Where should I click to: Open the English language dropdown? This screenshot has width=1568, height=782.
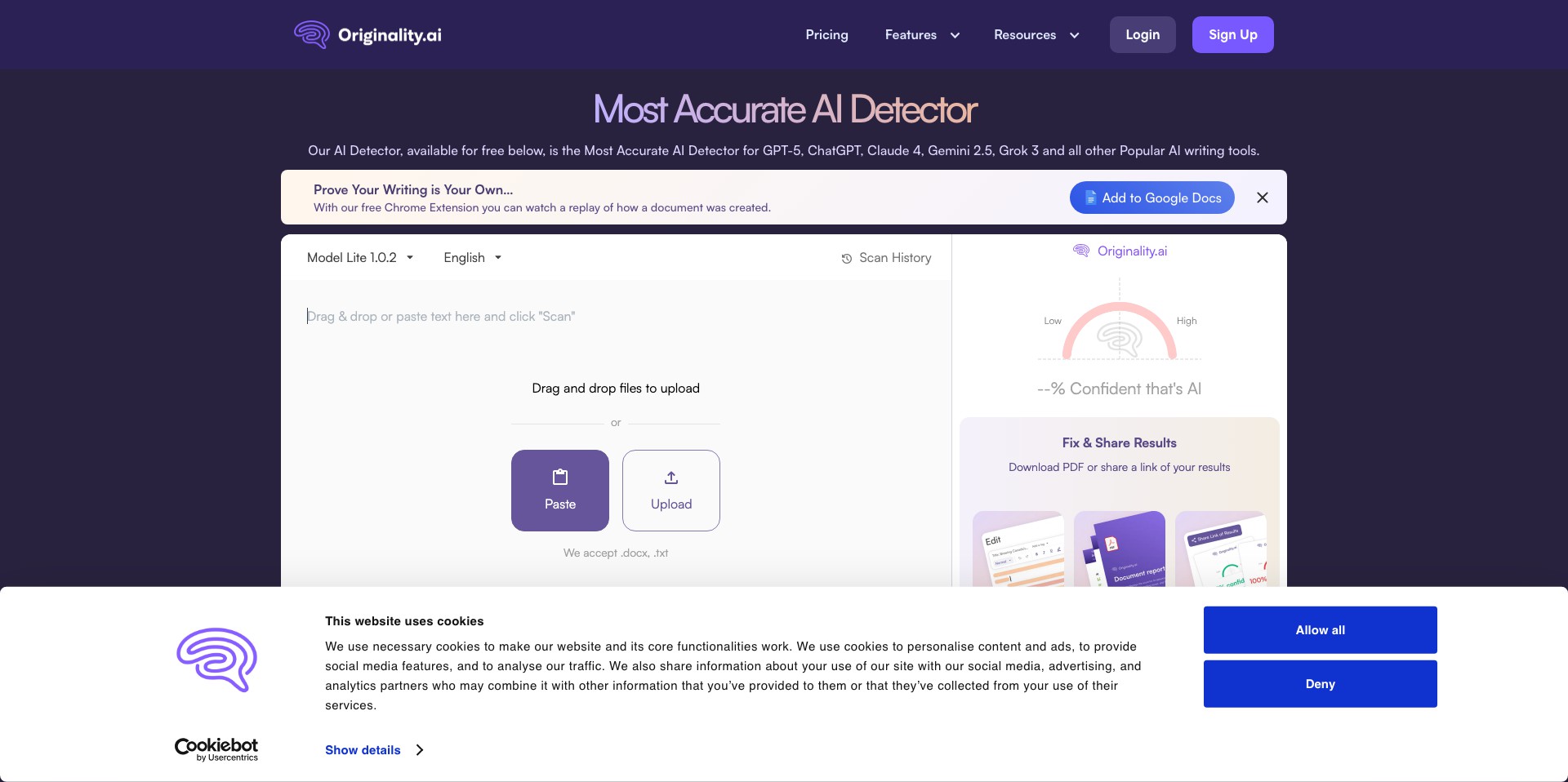pyautogui.click(x=473, y=258)
